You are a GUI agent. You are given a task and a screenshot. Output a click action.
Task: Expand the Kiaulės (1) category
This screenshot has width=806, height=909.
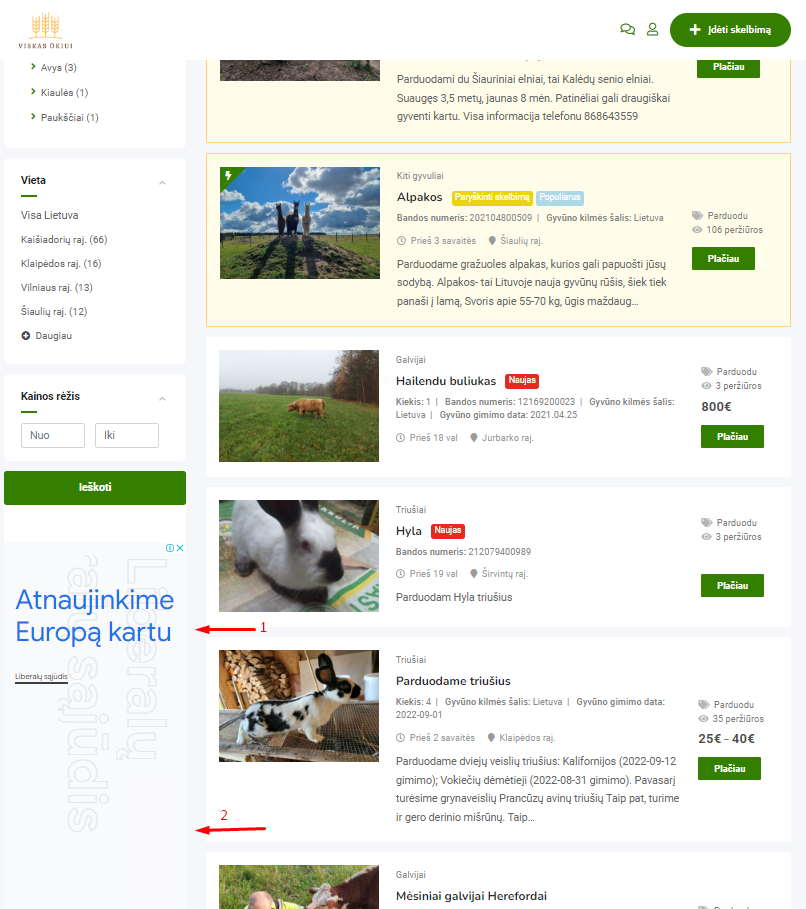33,92
